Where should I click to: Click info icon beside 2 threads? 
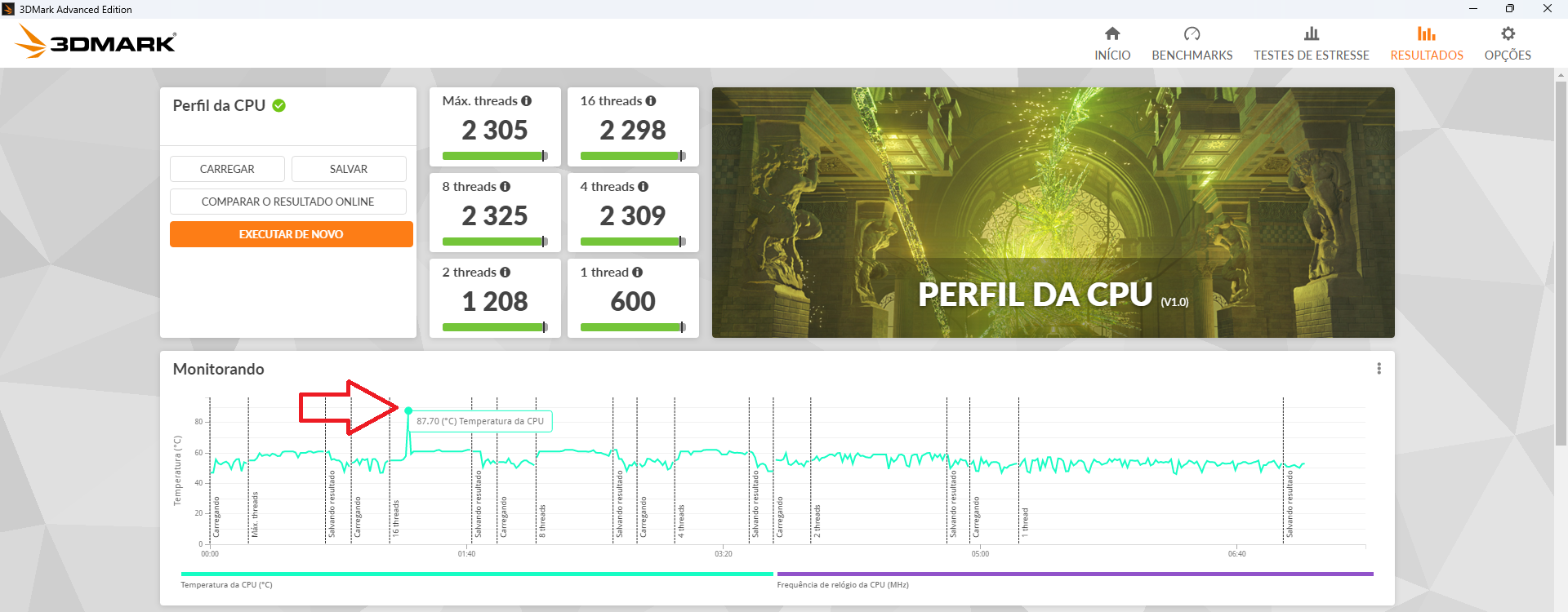pos(506,273)
